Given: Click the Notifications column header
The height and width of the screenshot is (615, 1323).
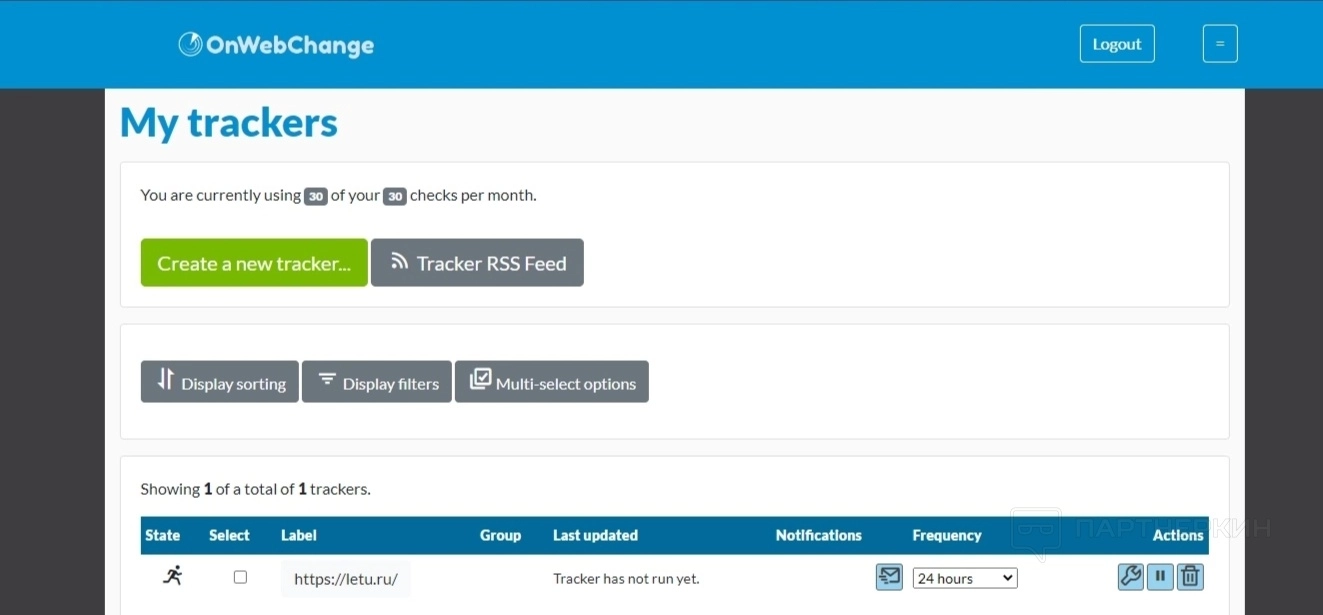Looking at the screenshot, I should click(x=818, y=535).
